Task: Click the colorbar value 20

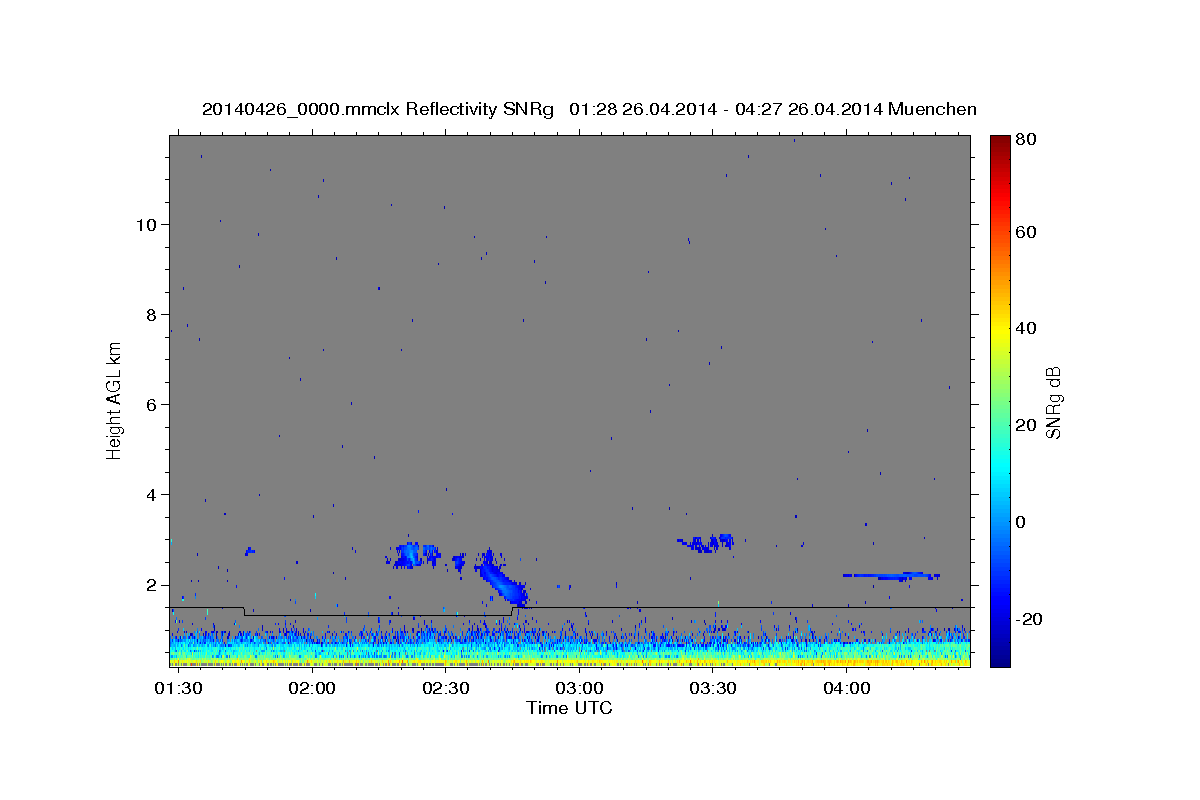Action: (x=1028, y=425)
